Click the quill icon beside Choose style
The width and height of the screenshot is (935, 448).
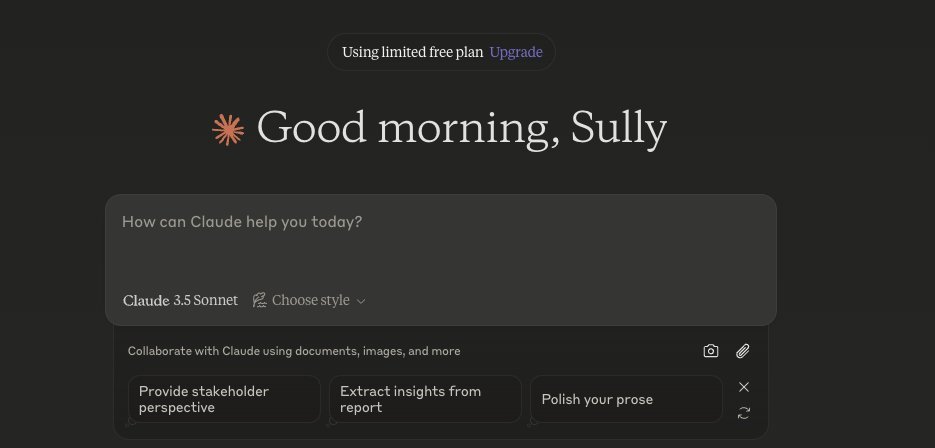pos(260,300)
